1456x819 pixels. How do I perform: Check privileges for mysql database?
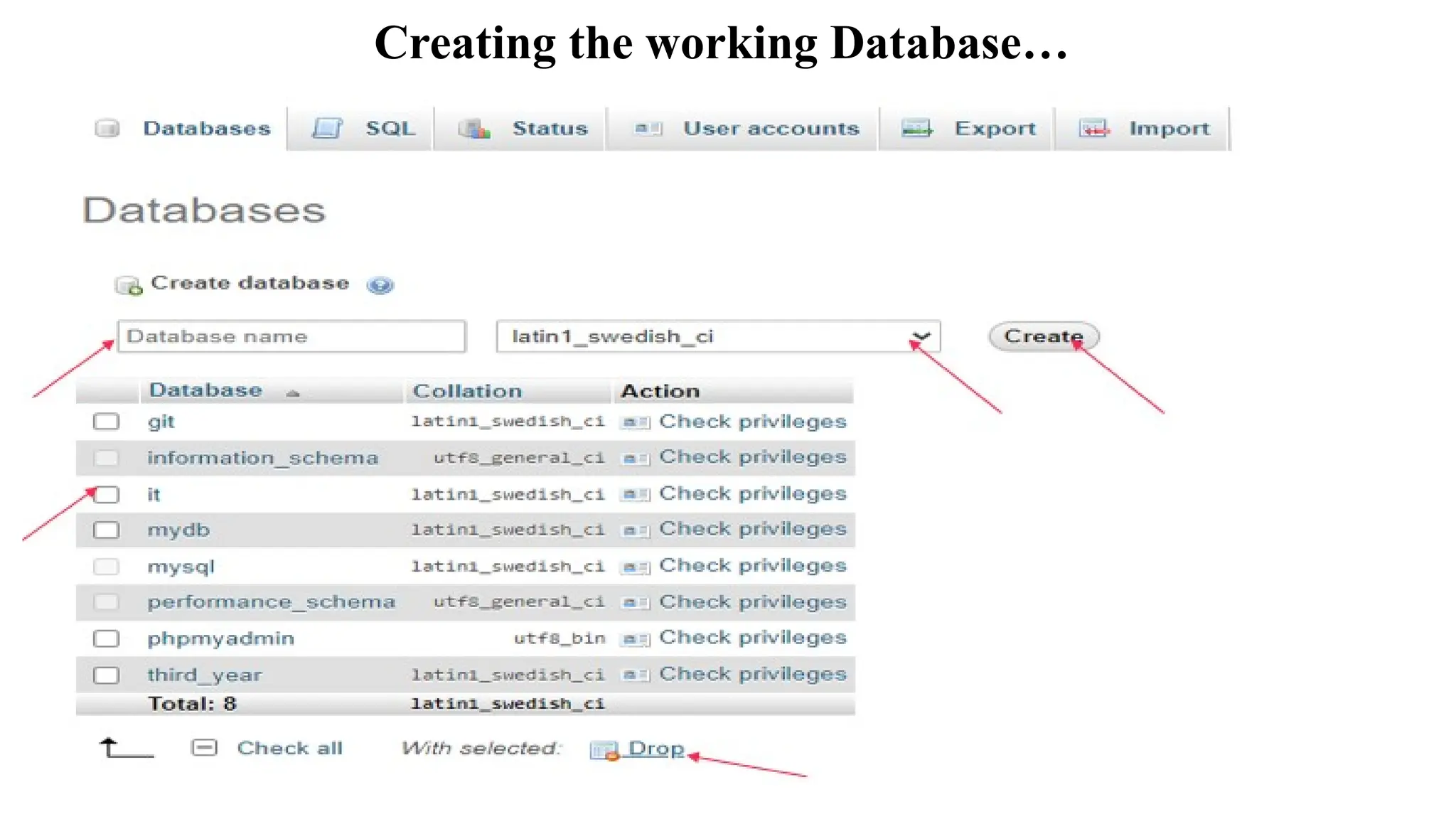(x=753, y=566)
